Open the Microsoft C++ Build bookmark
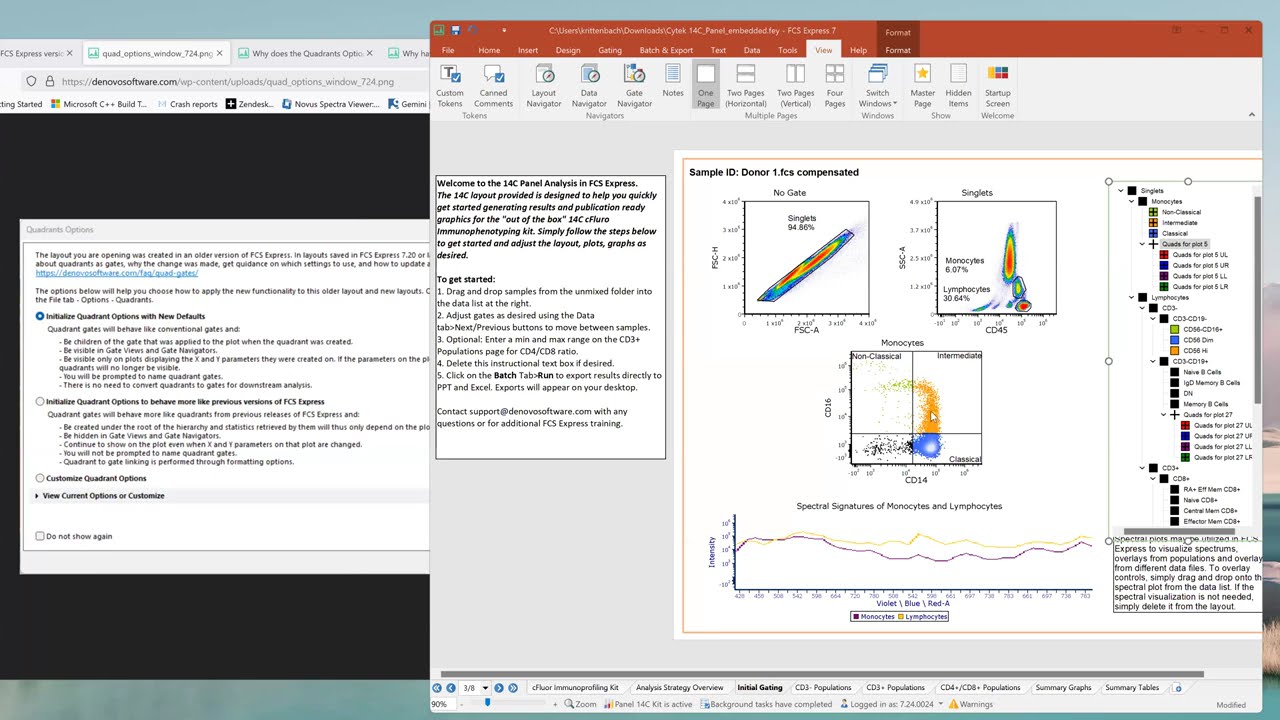The height and width of the screenshot is (720, 1280). [97, 104]
